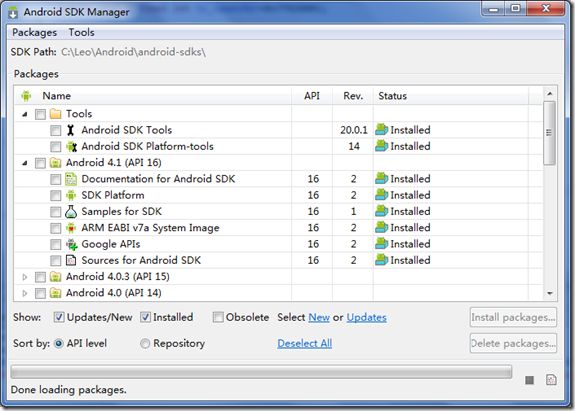Check the ARM EABI v7a System Image checkbox
Screen dimensions: 575x411
[56, 228]
